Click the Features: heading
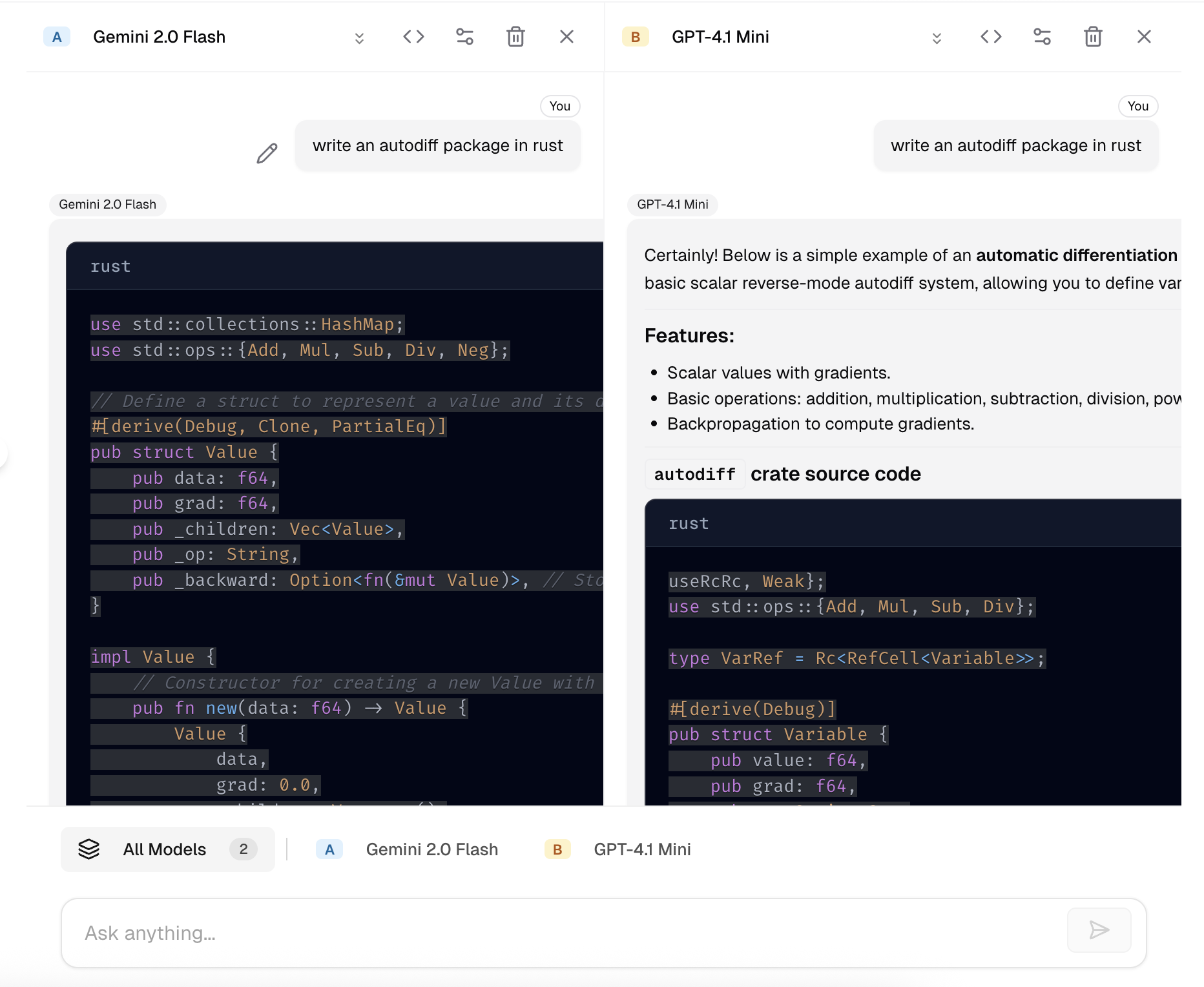1204x987 pixels. pyautogui.click(x=689, y=336)
